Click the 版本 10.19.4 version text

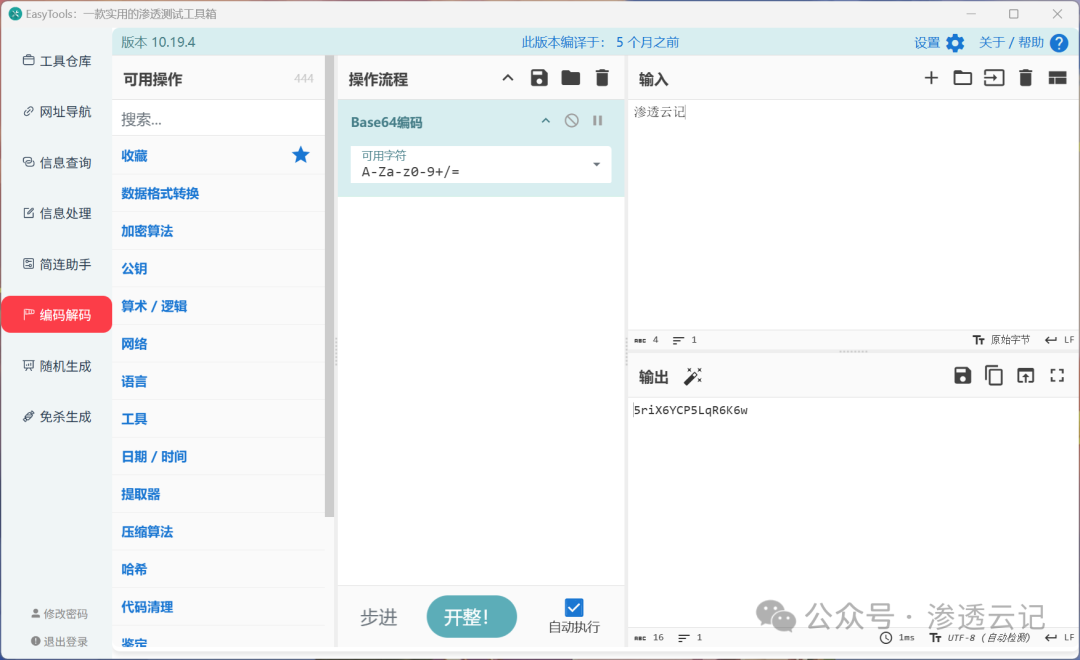click(158, 42)
